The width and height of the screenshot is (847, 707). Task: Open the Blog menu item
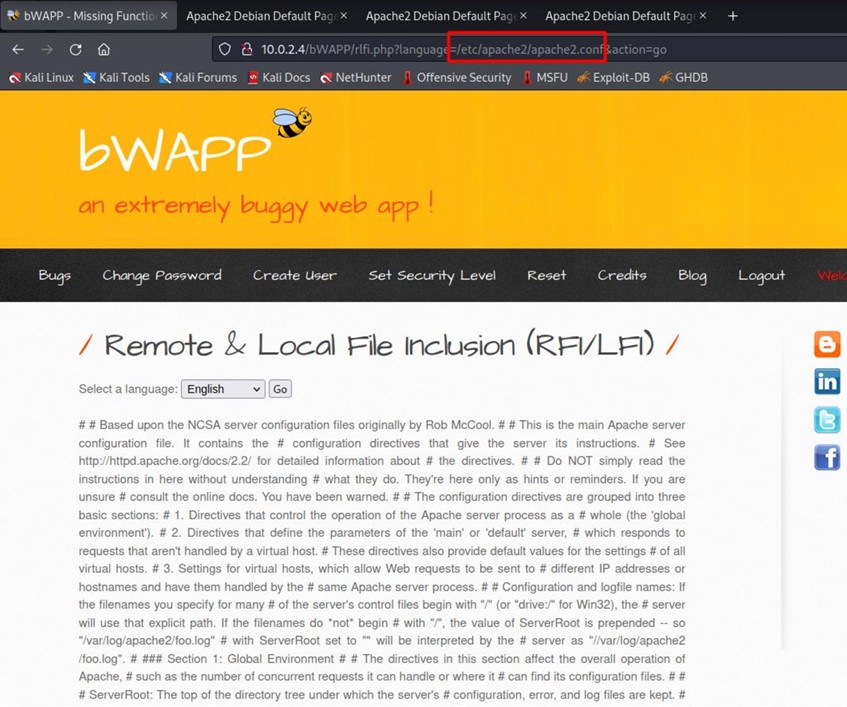692,275
